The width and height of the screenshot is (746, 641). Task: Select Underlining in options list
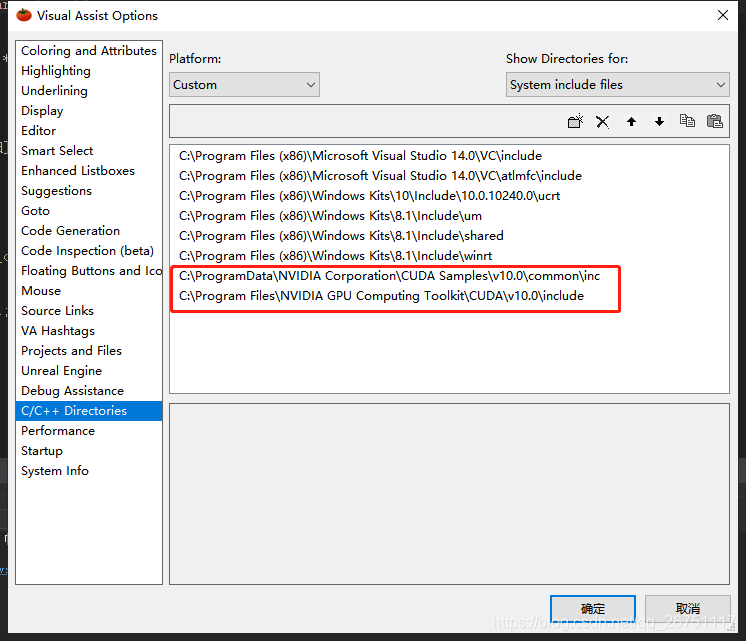tap(89, 91)
